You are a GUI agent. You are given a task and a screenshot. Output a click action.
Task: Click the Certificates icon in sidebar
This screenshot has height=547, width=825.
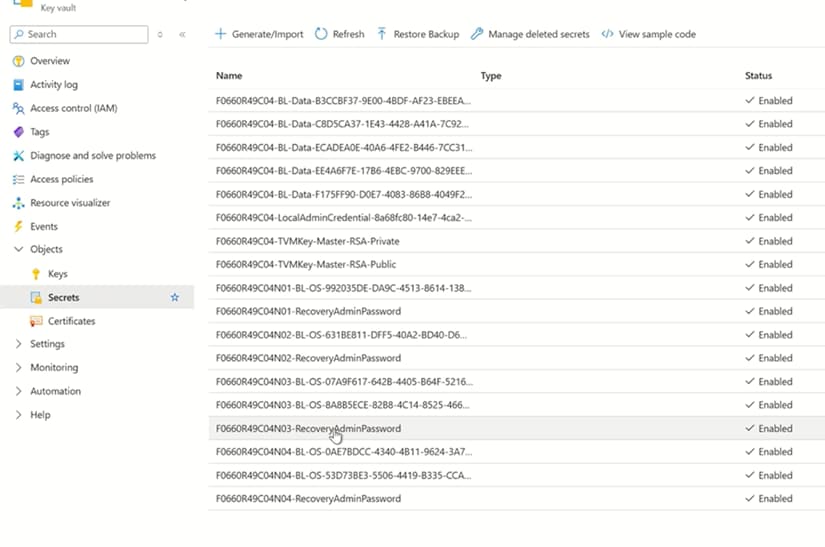coord(36,321)
